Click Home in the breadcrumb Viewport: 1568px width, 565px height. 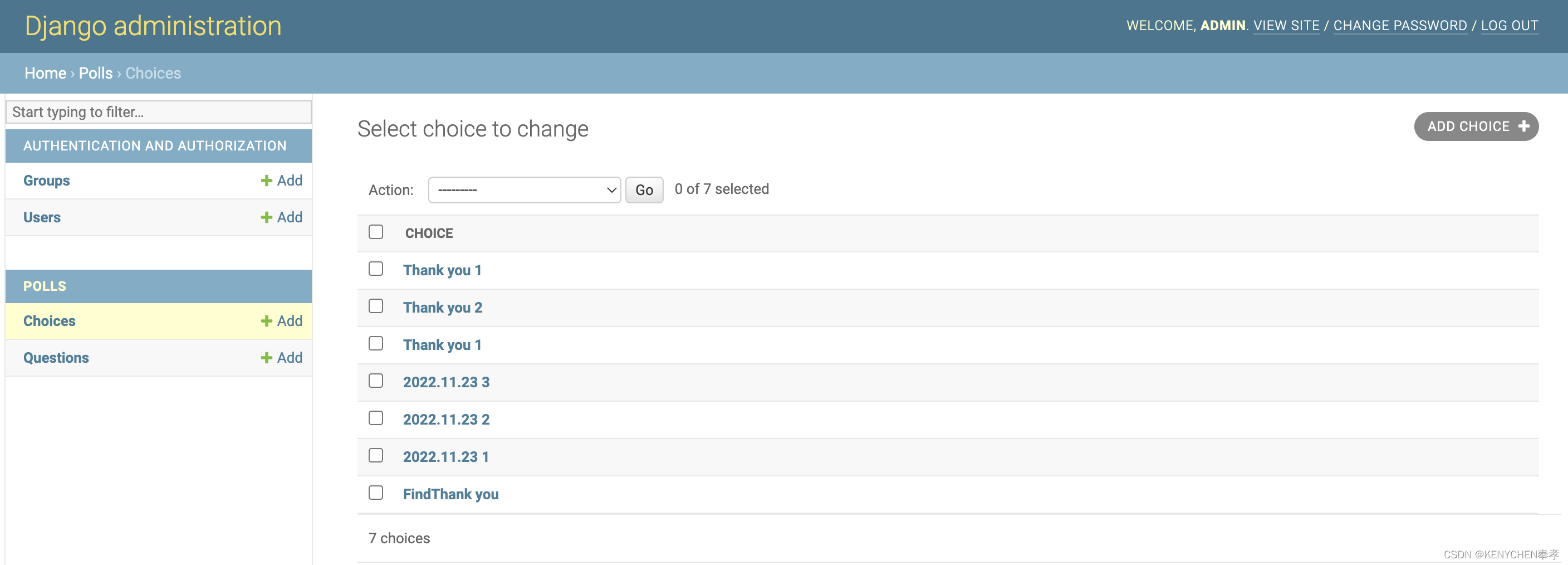[x=45, y=72]
